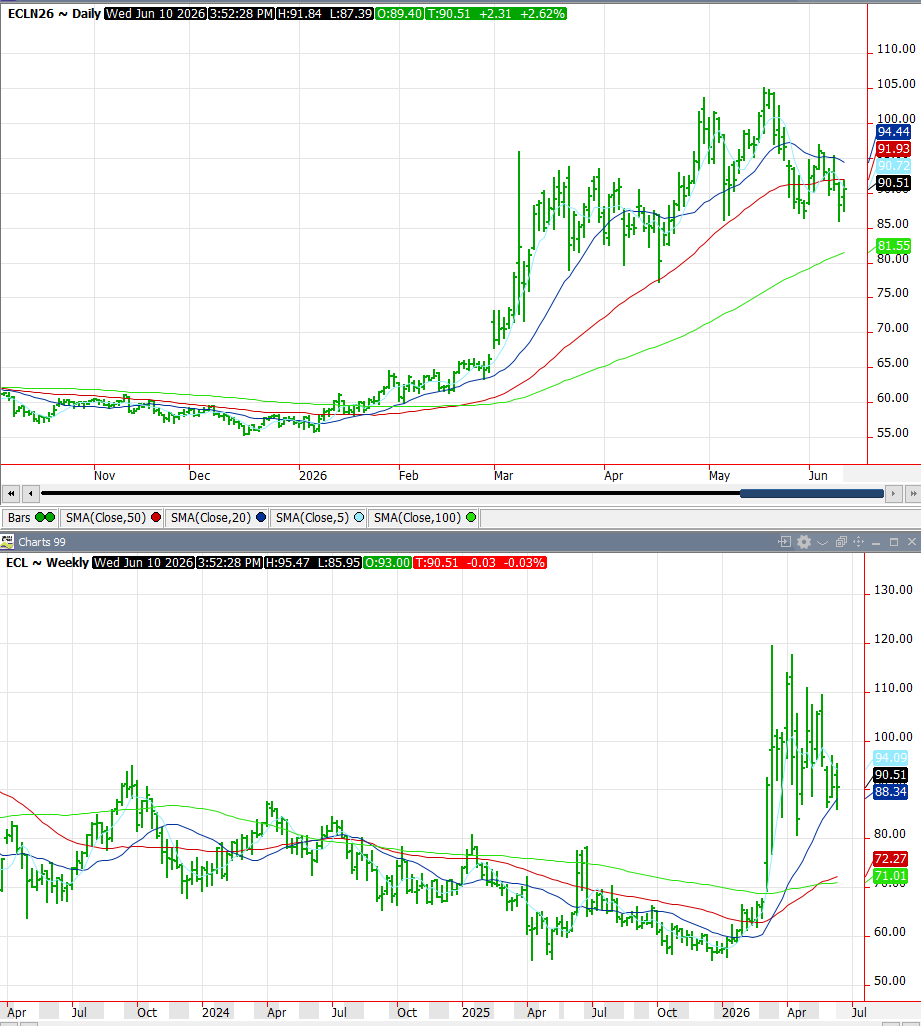Viewport: 921px width, 1026px height.
Task: Click the SMA(Close,50) study button
Action: tap(112, 518)
